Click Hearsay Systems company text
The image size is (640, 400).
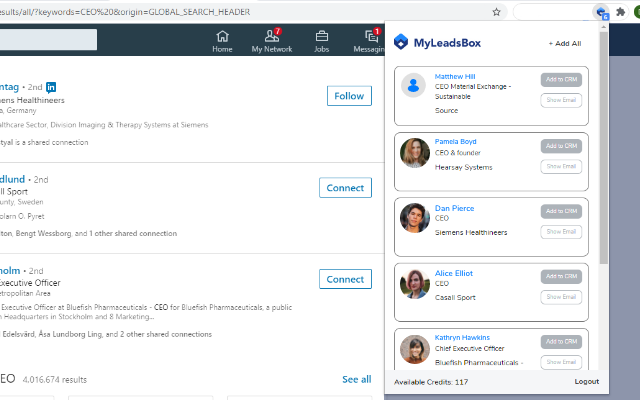pyautogui.click(x=463, y=167)
